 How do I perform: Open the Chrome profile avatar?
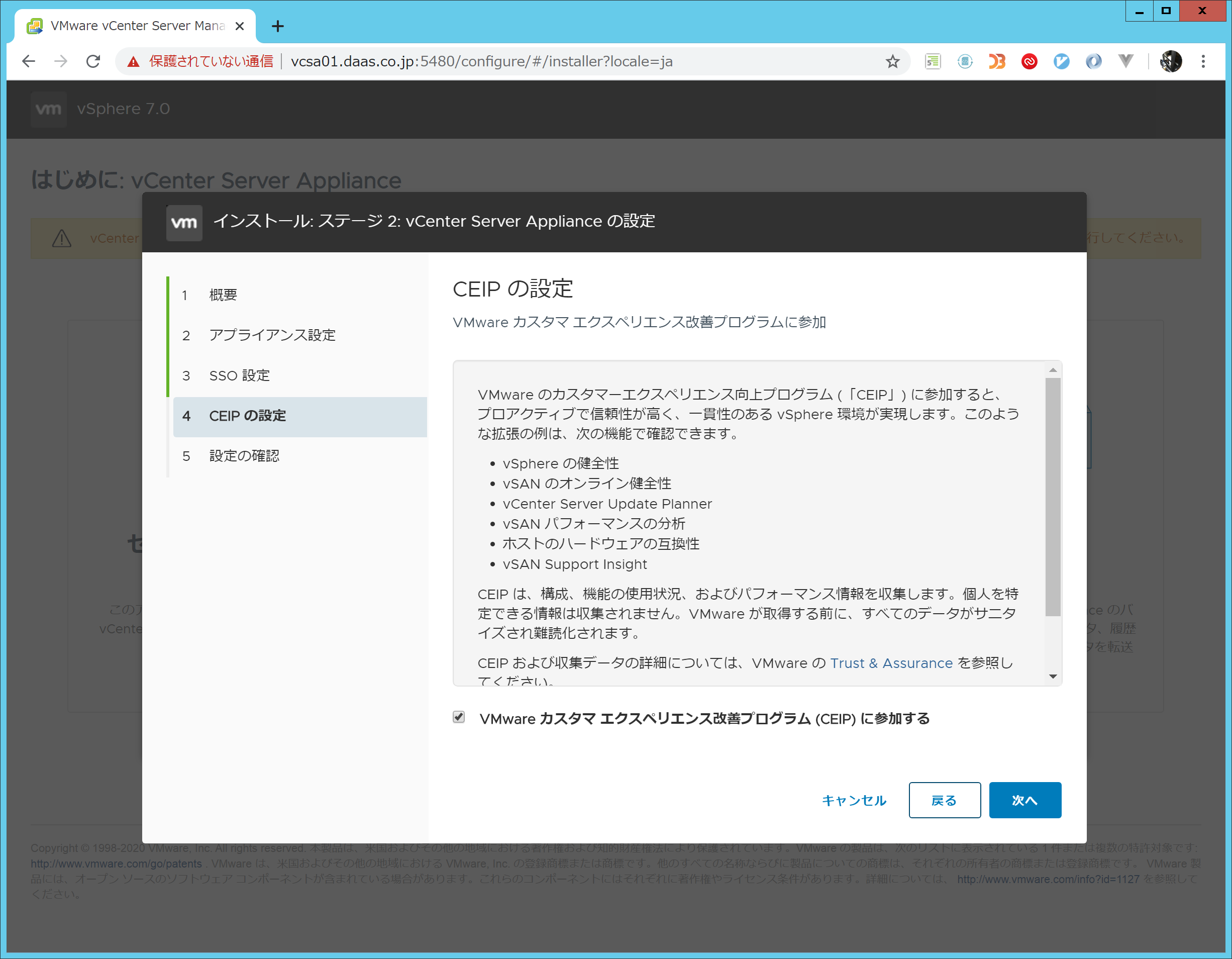(1171, 61)
